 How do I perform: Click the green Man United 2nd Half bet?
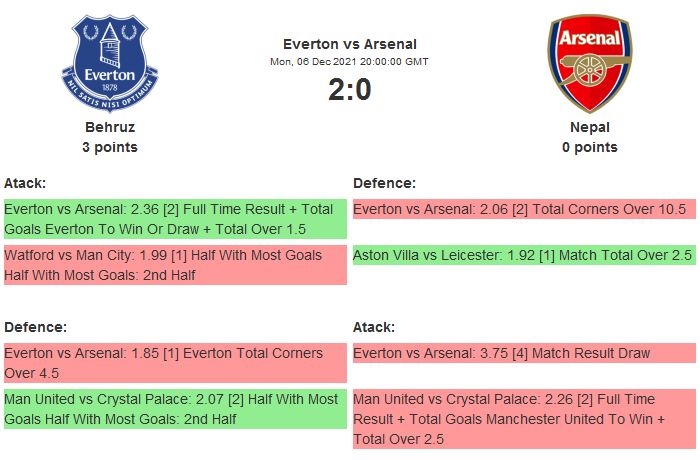[x=175, y=409]
